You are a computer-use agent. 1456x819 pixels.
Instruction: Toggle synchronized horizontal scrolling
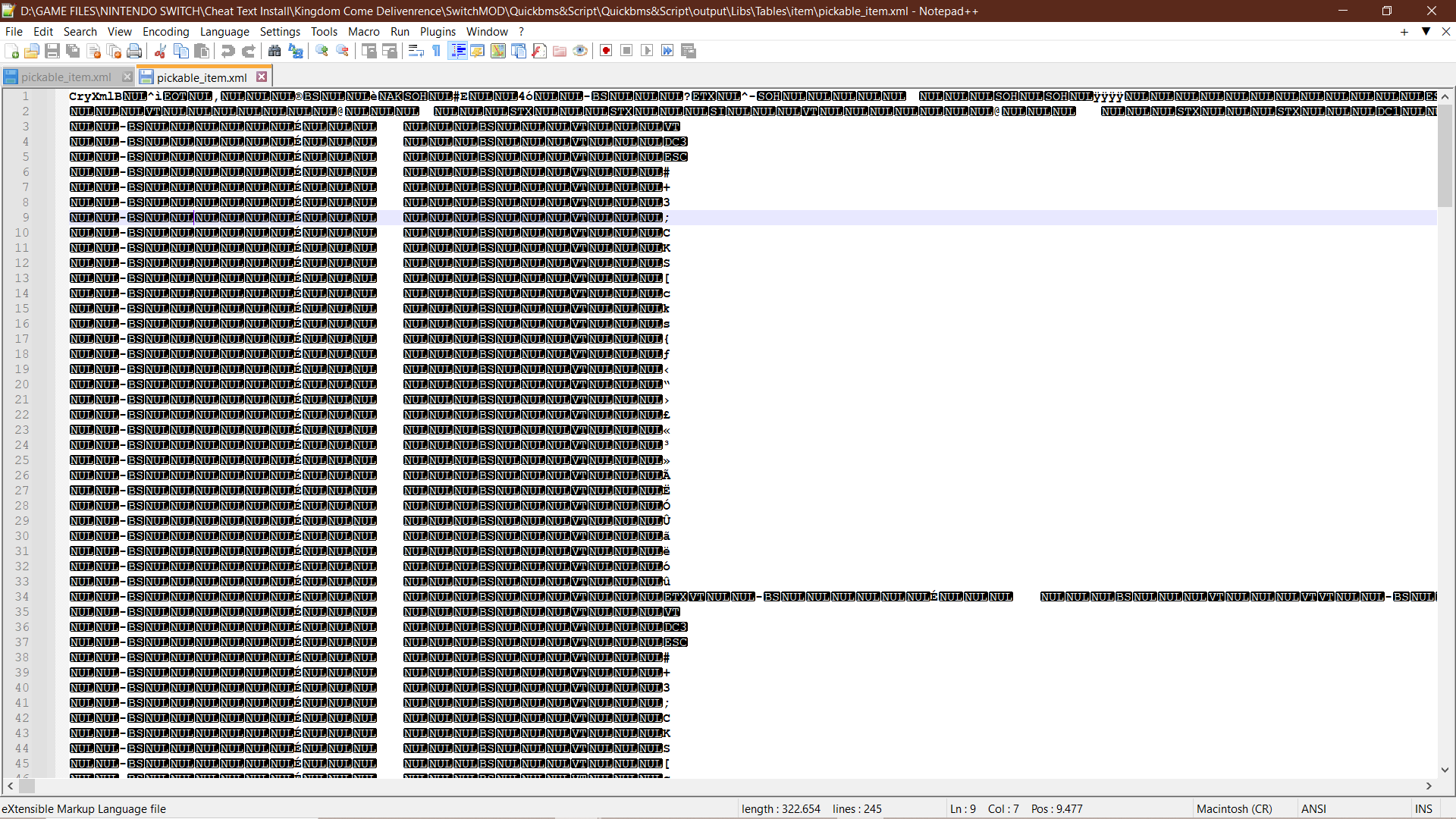point(390,51)
